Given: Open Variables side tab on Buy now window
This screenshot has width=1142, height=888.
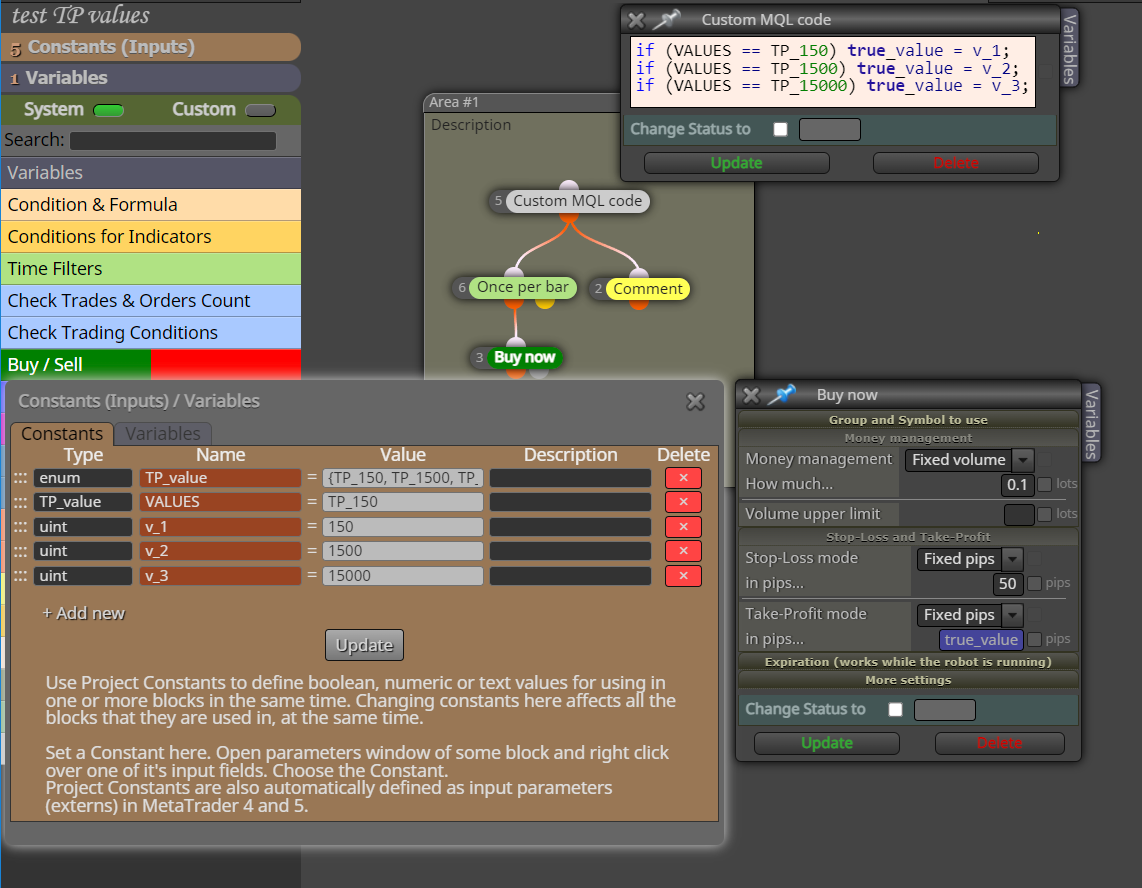Looking at the screenshot, I should click(1091, 424).
